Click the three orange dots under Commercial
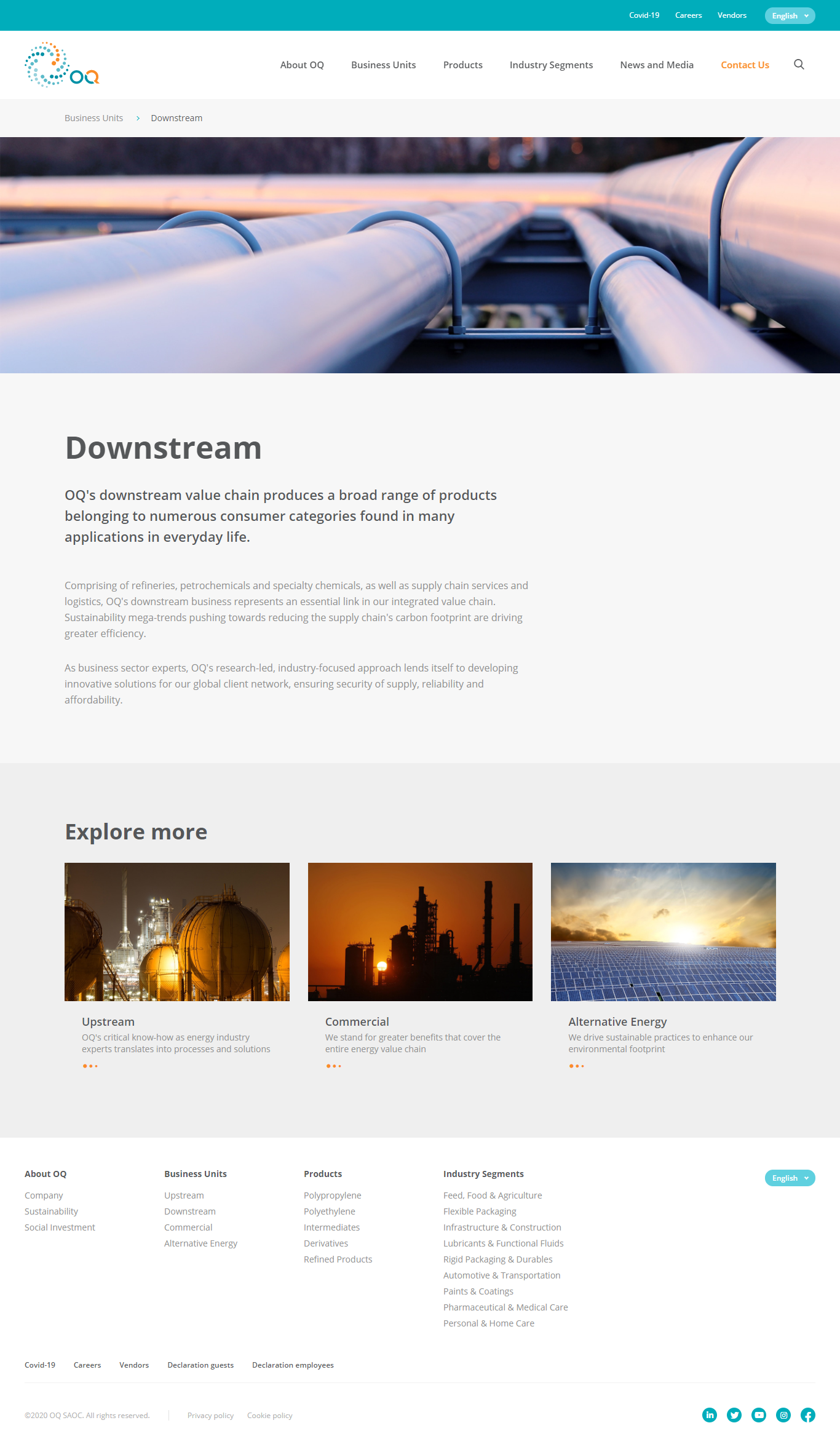 coord(333,1066)
